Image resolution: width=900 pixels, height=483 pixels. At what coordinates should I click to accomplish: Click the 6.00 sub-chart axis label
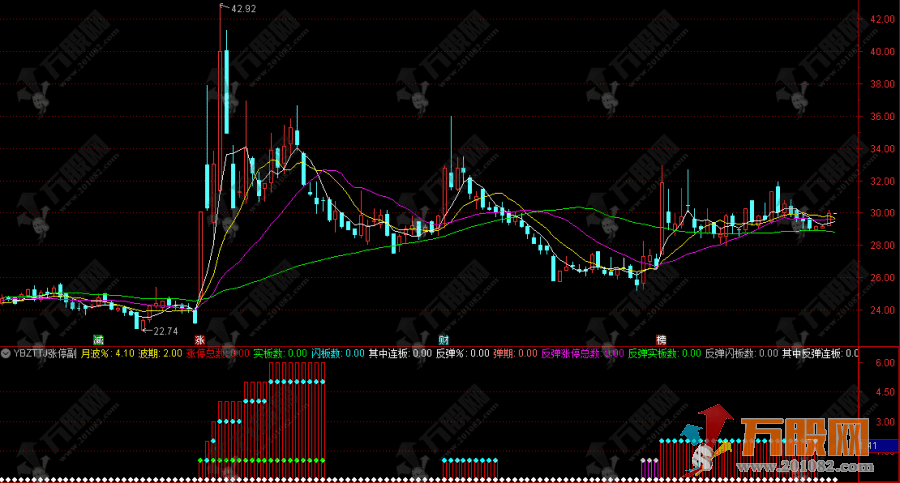[884, 364]
